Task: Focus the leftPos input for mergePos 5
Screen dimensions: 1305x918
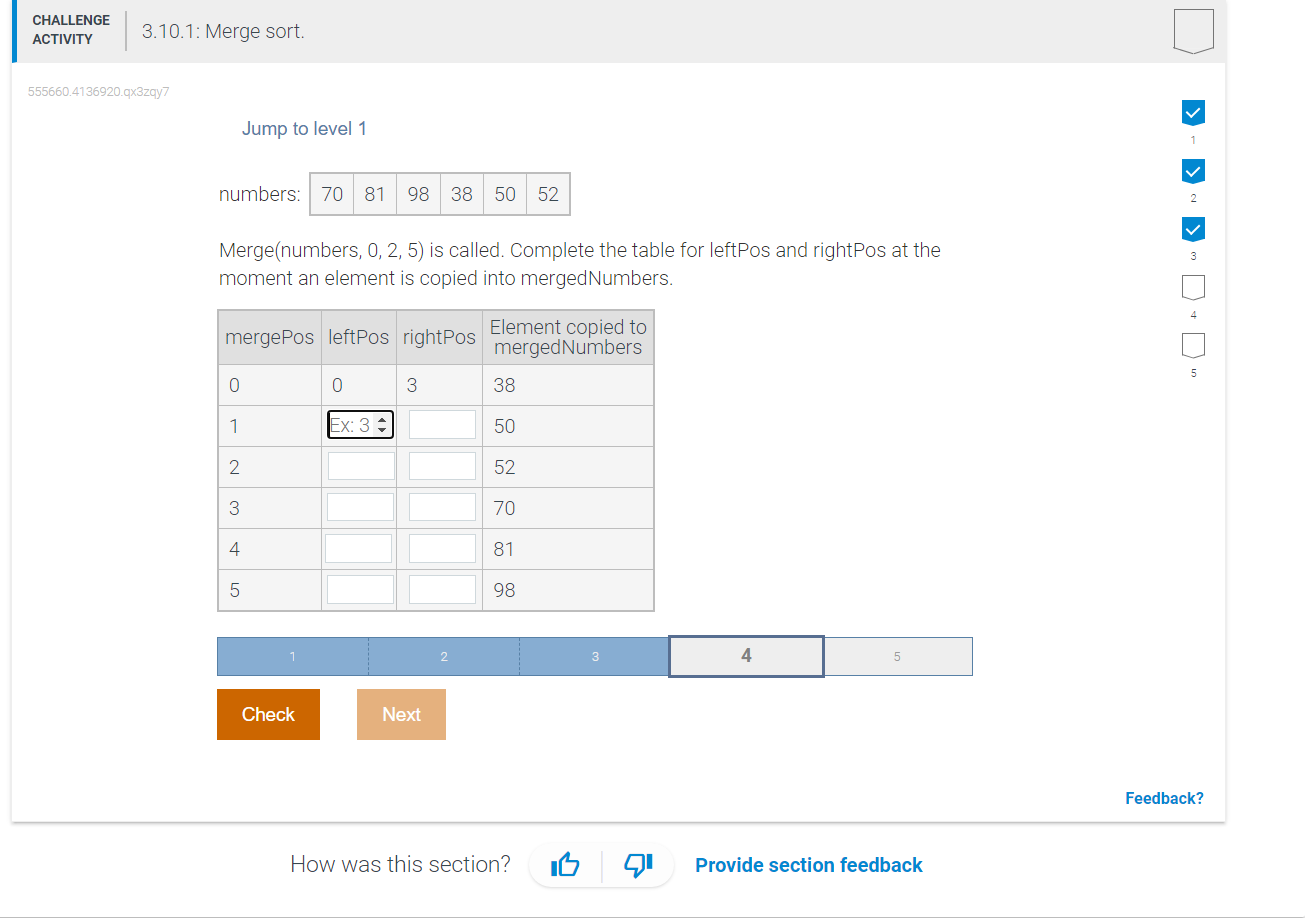Action: pyautogui.click(x=360, y=589)
